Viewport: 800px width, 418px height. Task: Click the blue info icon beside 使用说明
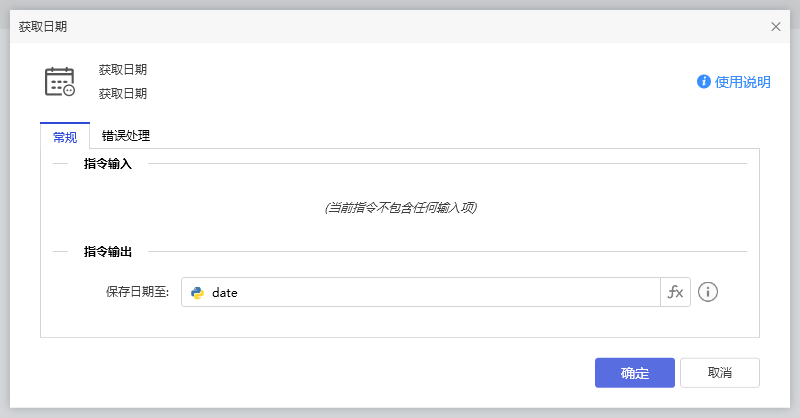coord(704,82)
